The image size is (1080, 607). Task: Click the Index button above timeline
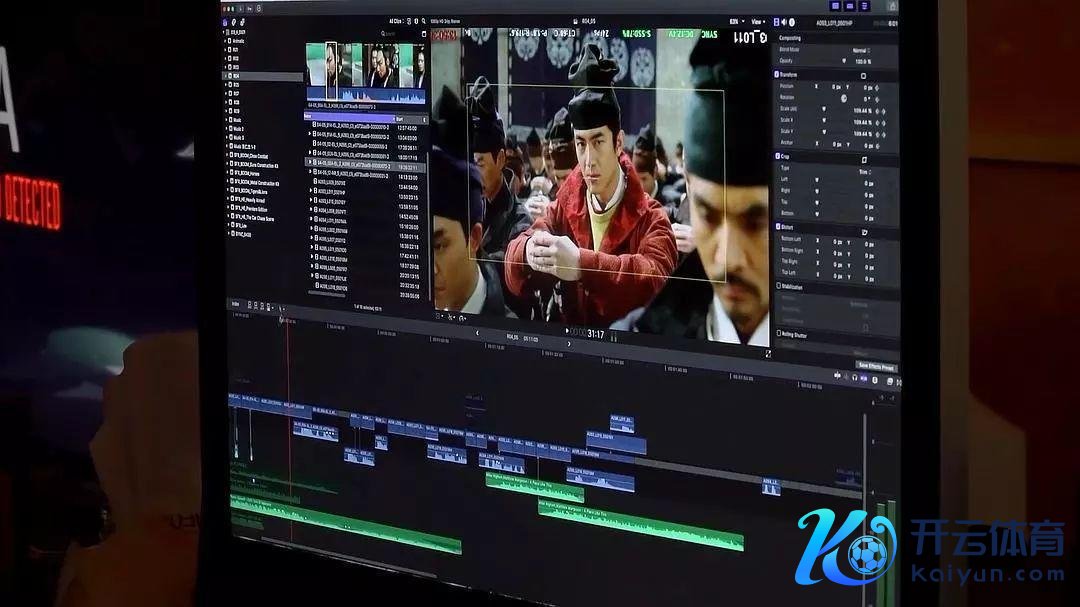coord(236,303)
